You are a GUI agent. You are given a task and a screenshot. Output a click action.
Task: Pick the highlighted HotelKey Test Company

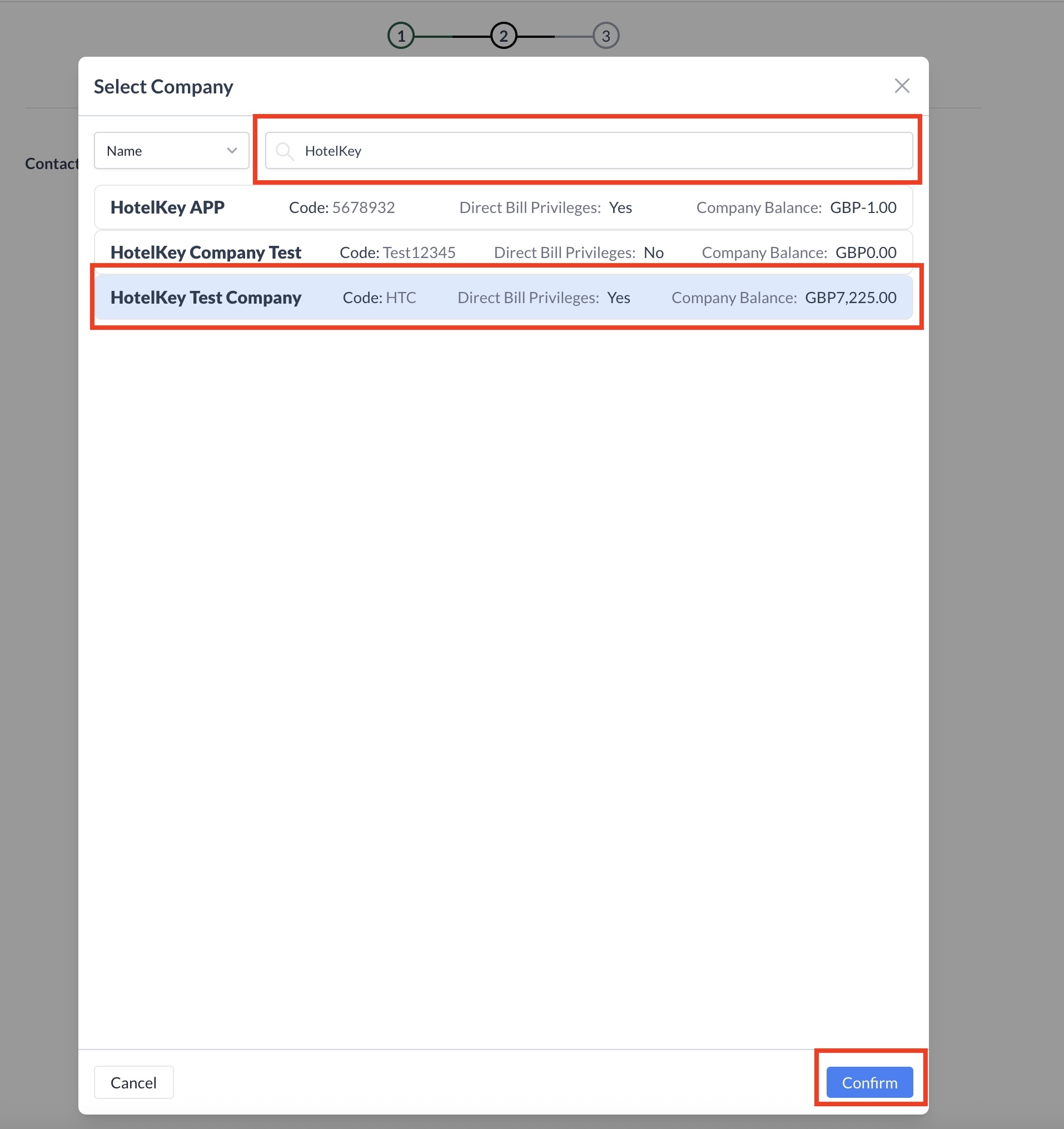206,298
